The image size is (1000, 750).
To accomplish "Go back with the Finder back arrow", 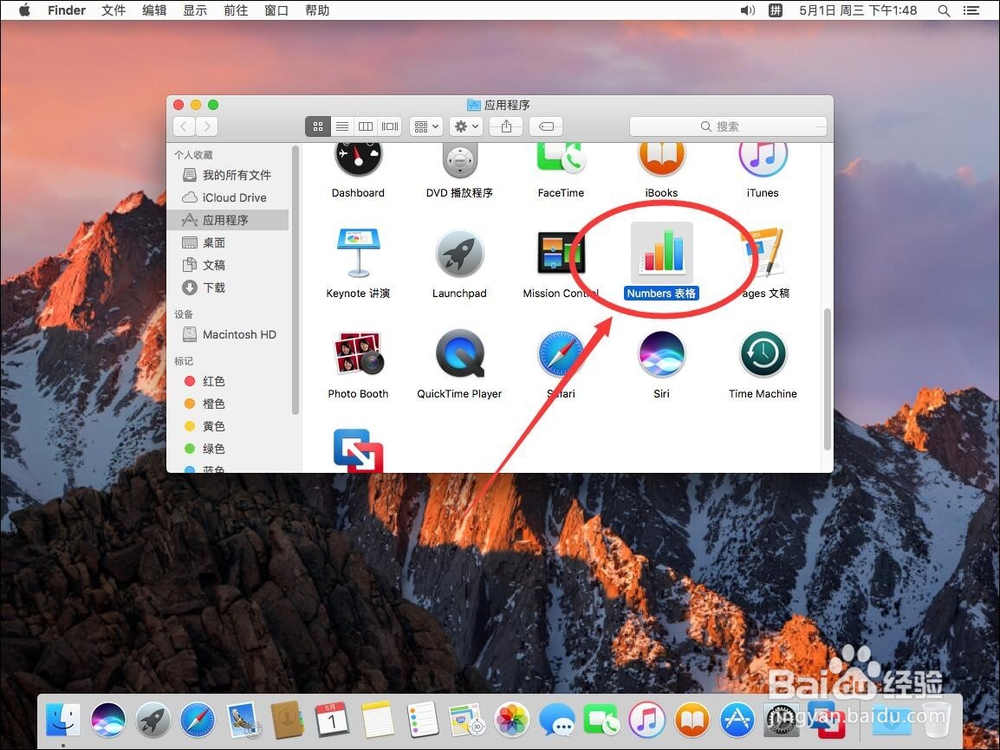I will point(184,126).
